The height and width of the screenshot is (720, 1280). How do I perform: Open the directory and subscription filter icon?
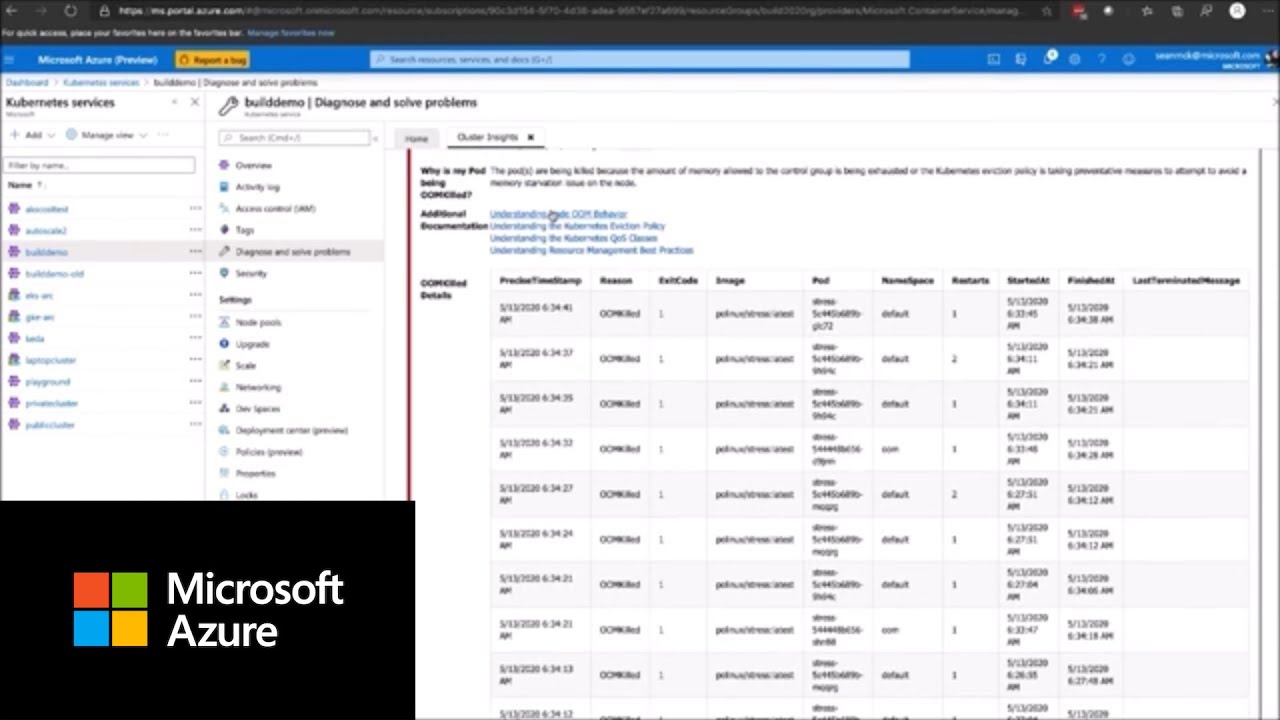pyautogui.click(x=1020, y=60)
